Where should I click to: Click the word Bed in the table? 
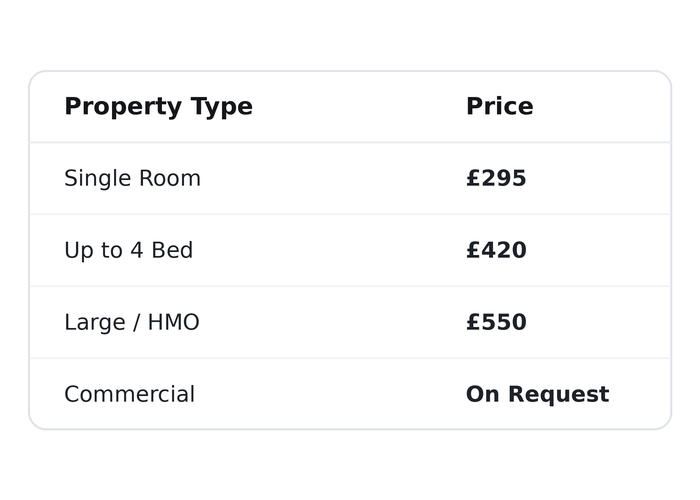point(172,250)
